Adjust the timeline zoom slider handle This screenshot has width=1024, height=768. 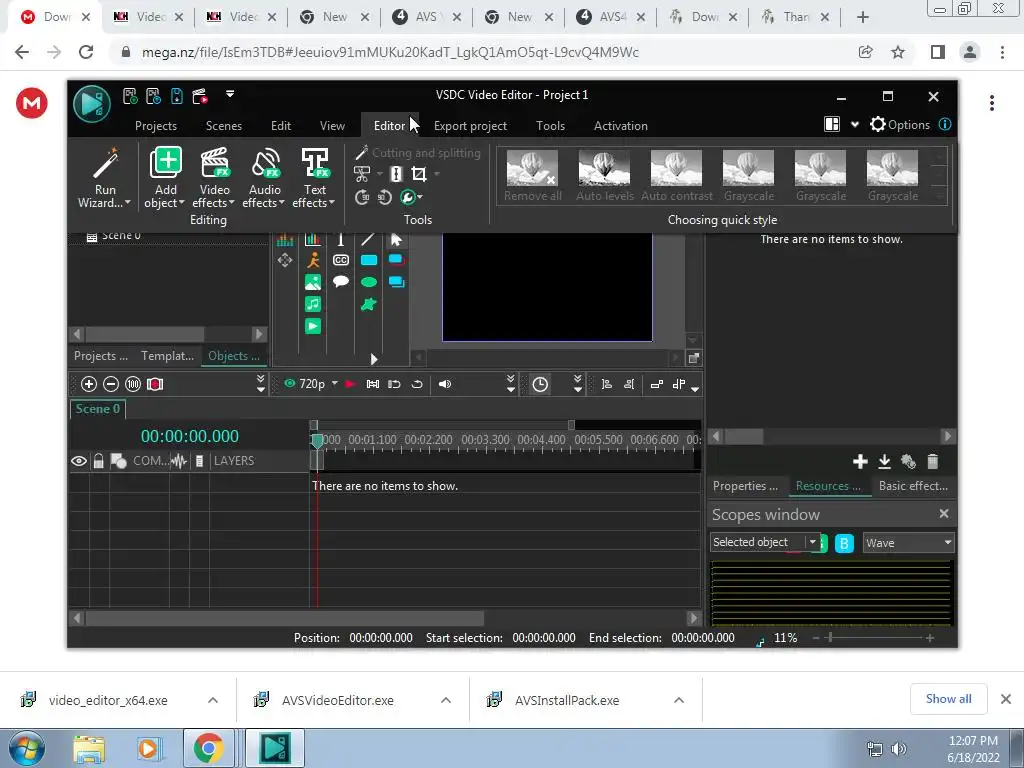pyautogui.click(x=830, y=637)
